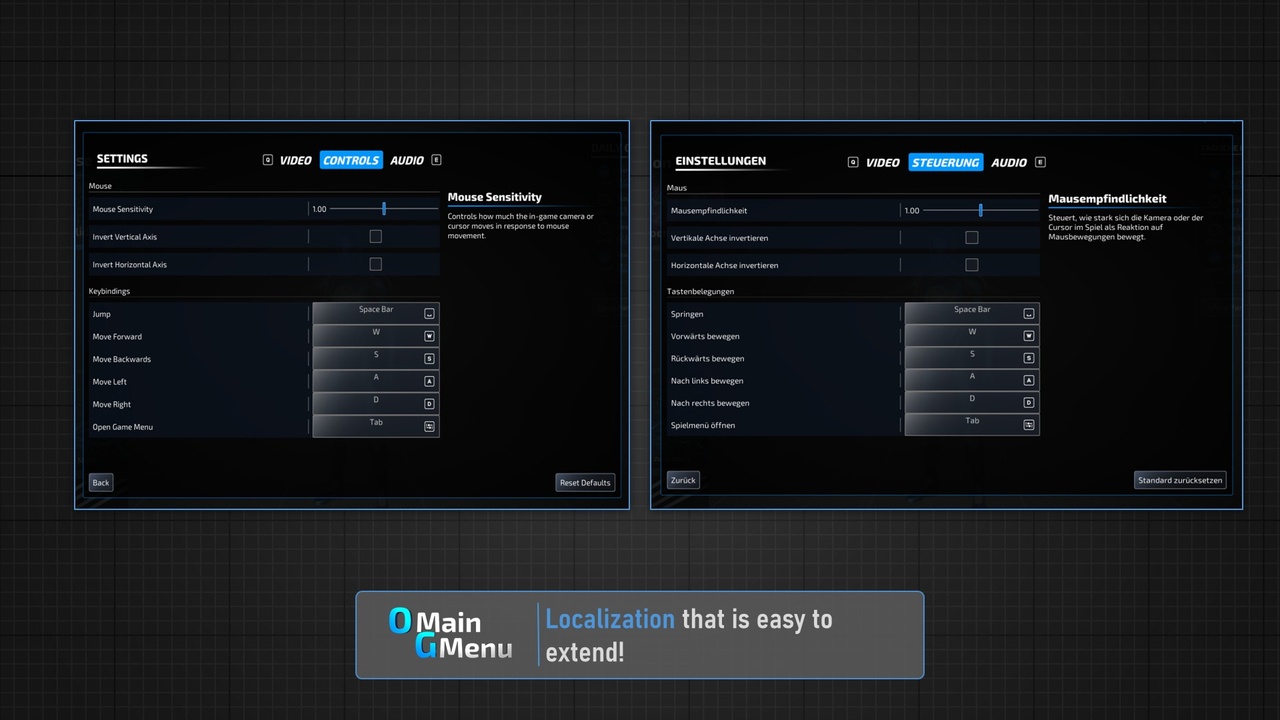Click the Reset Defaults button
The height and width of the screenshot is (720, 1280).
(584, 482)
